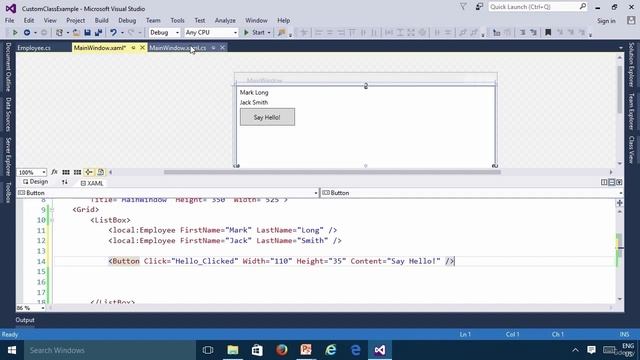Screen dimensions: 640x360
Task: Collapse pane icon at right of XAML bar
Action: tap(619, 182)
